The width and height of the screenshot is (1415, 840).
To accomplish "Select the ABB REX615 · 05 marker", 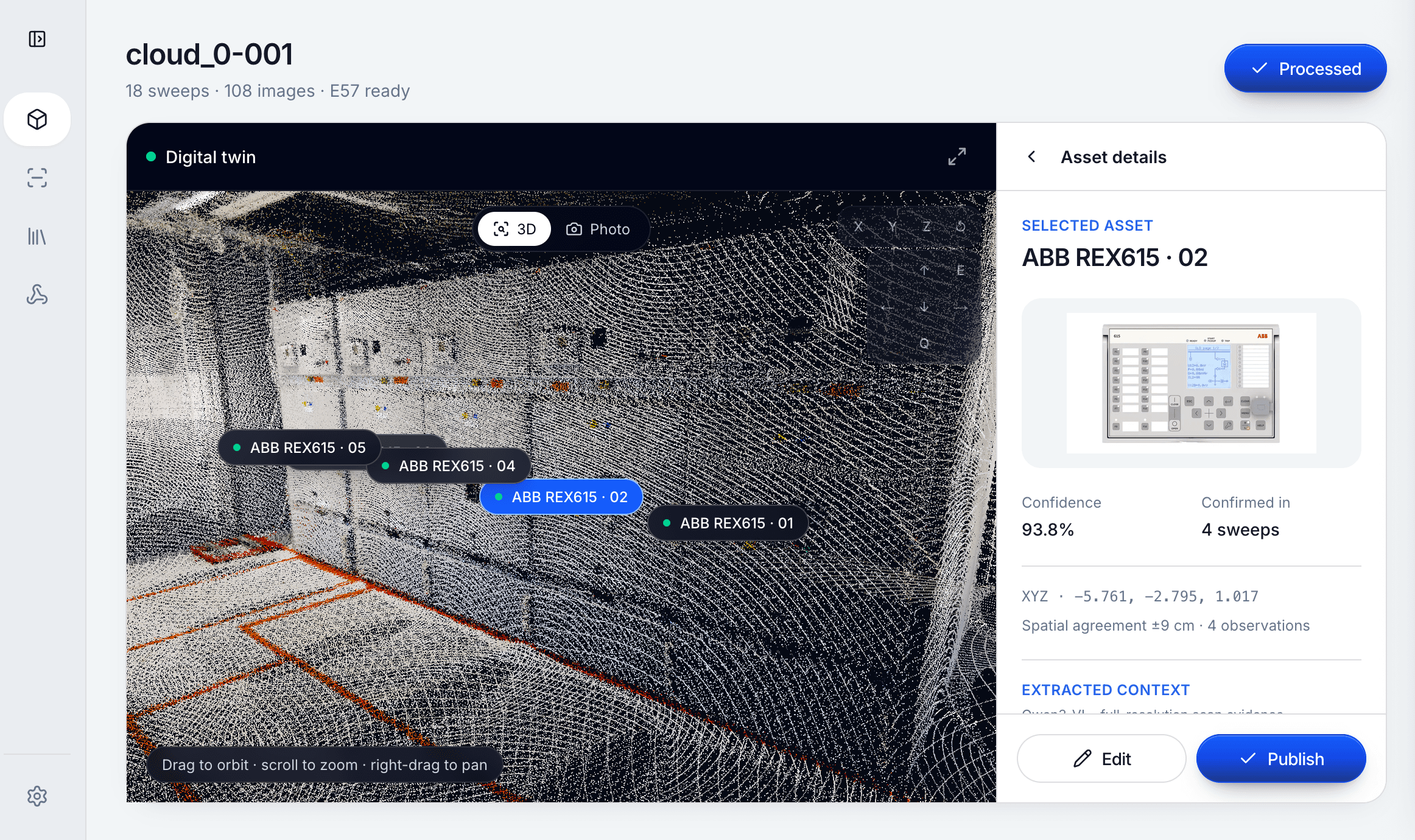I will [x=300, y=447].
